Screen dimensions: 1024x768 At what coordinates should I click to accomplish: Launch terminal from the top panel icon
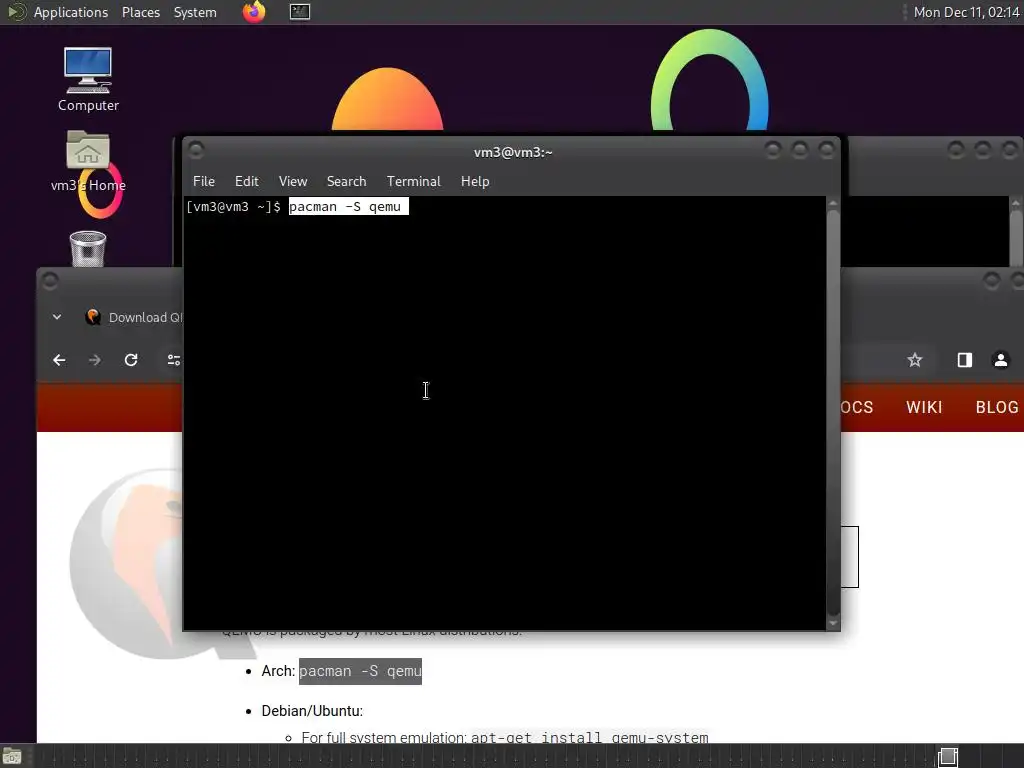coord(300,12)
